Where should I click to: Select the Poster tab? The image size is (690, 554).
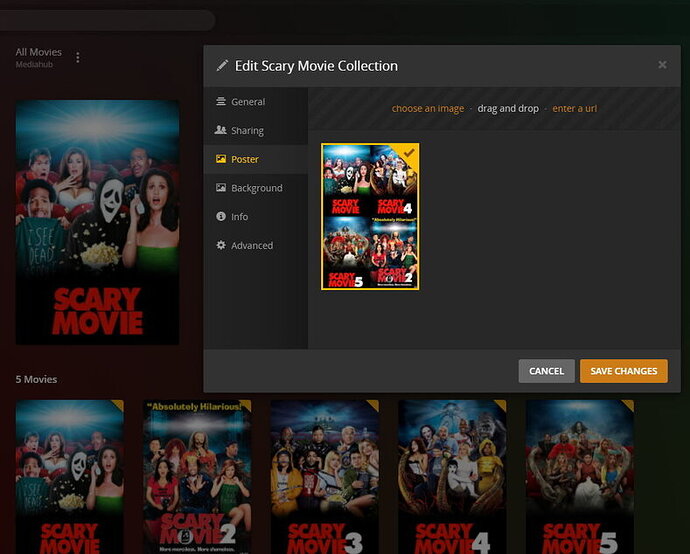(256, 159)
